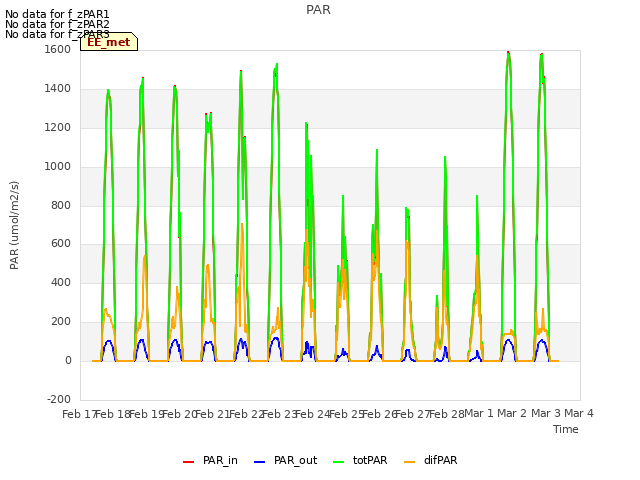Click the 1200 y-axis tick label
This screenshot has height=480, width=640.
[x=58, y=127]
